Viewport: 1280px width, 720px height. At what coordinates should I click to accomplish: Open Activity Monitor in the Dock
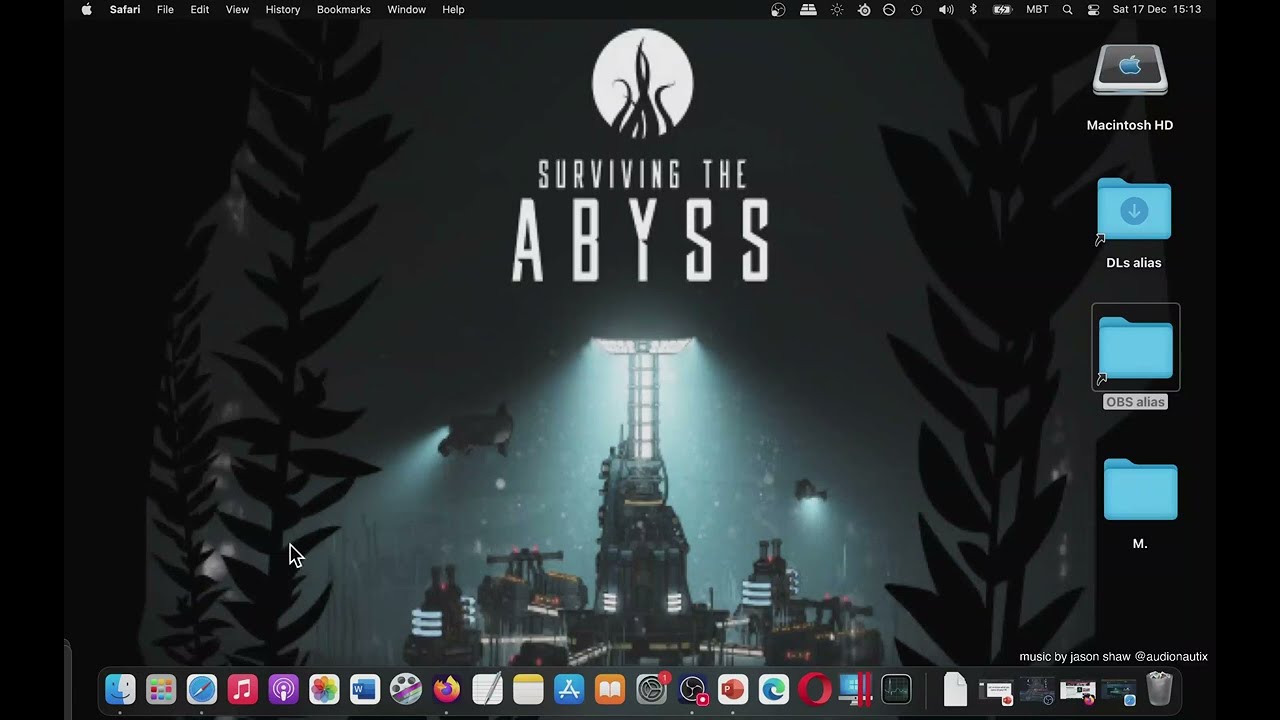pyautogui.click(x=896, y=689)
